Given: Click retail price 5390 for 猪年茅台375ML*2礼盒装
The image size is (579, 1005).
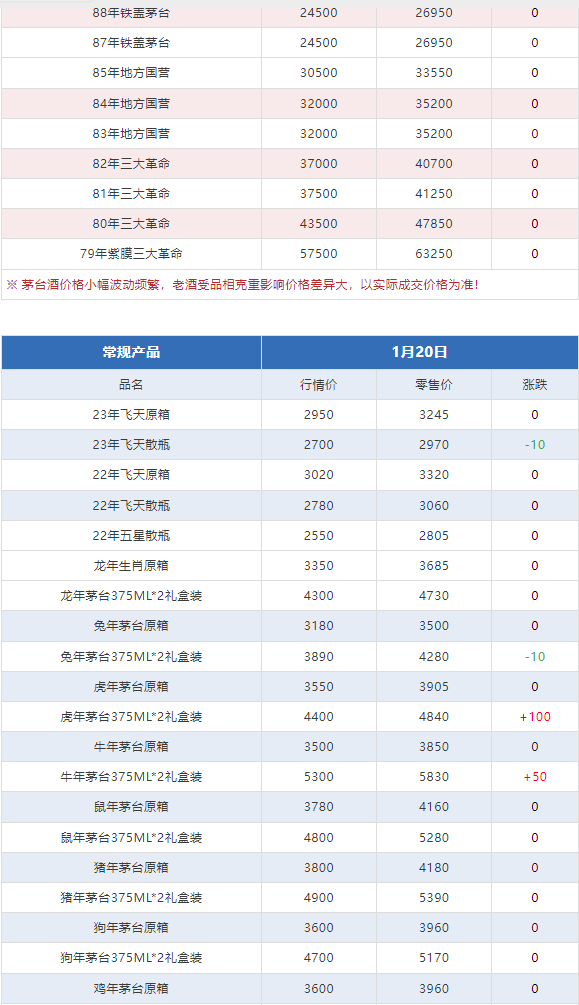Looking at the screenshot, I should pos(434,898).
